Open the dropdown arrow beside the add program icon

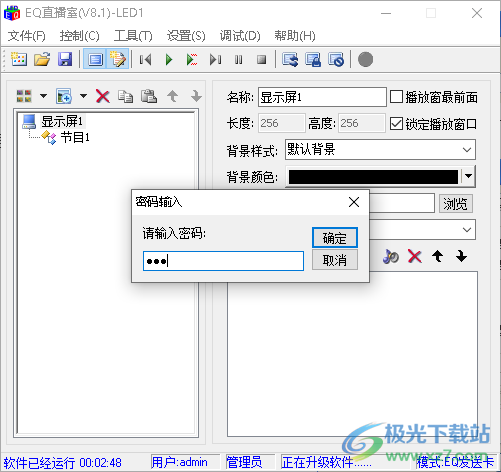point(83,96)
